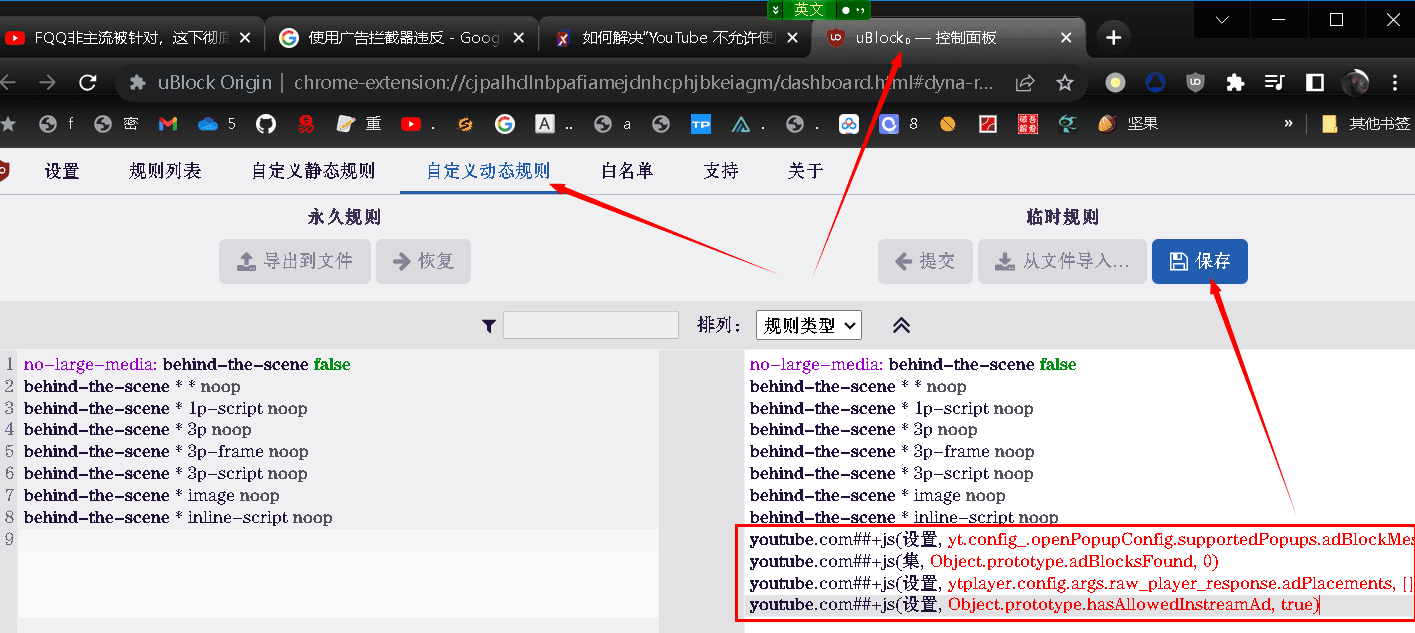Click the 从文件导入 button
1415x633 pixels.
(1062, 262)
